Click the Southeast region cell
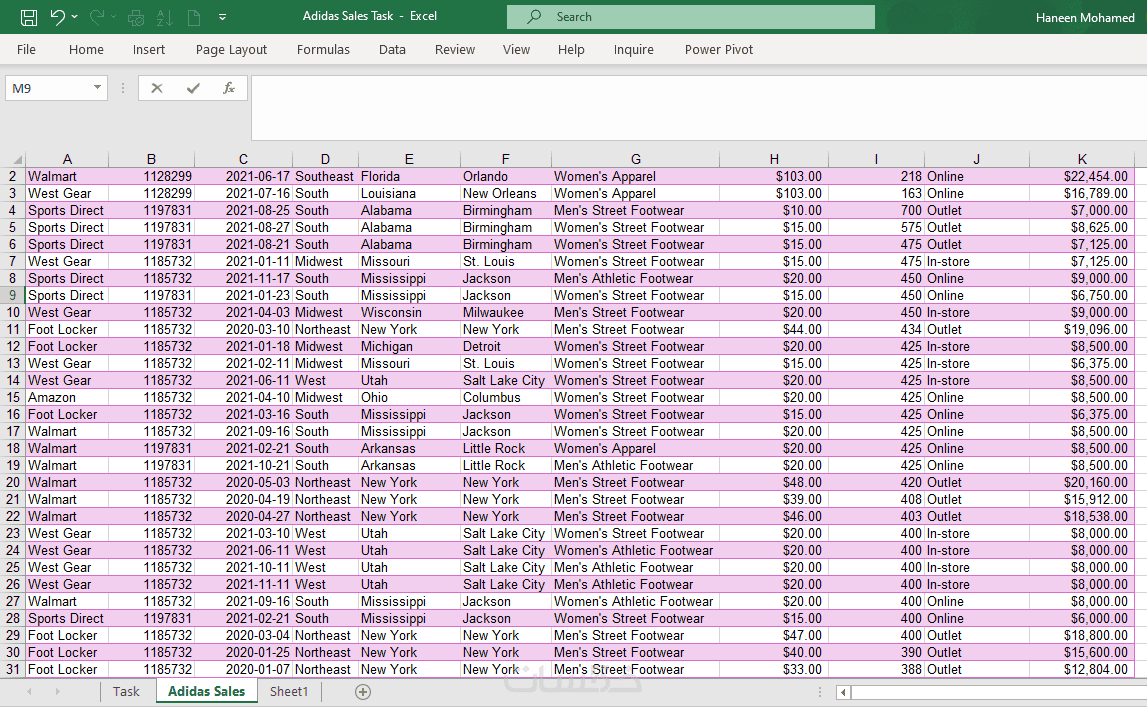 click(325, 176)
